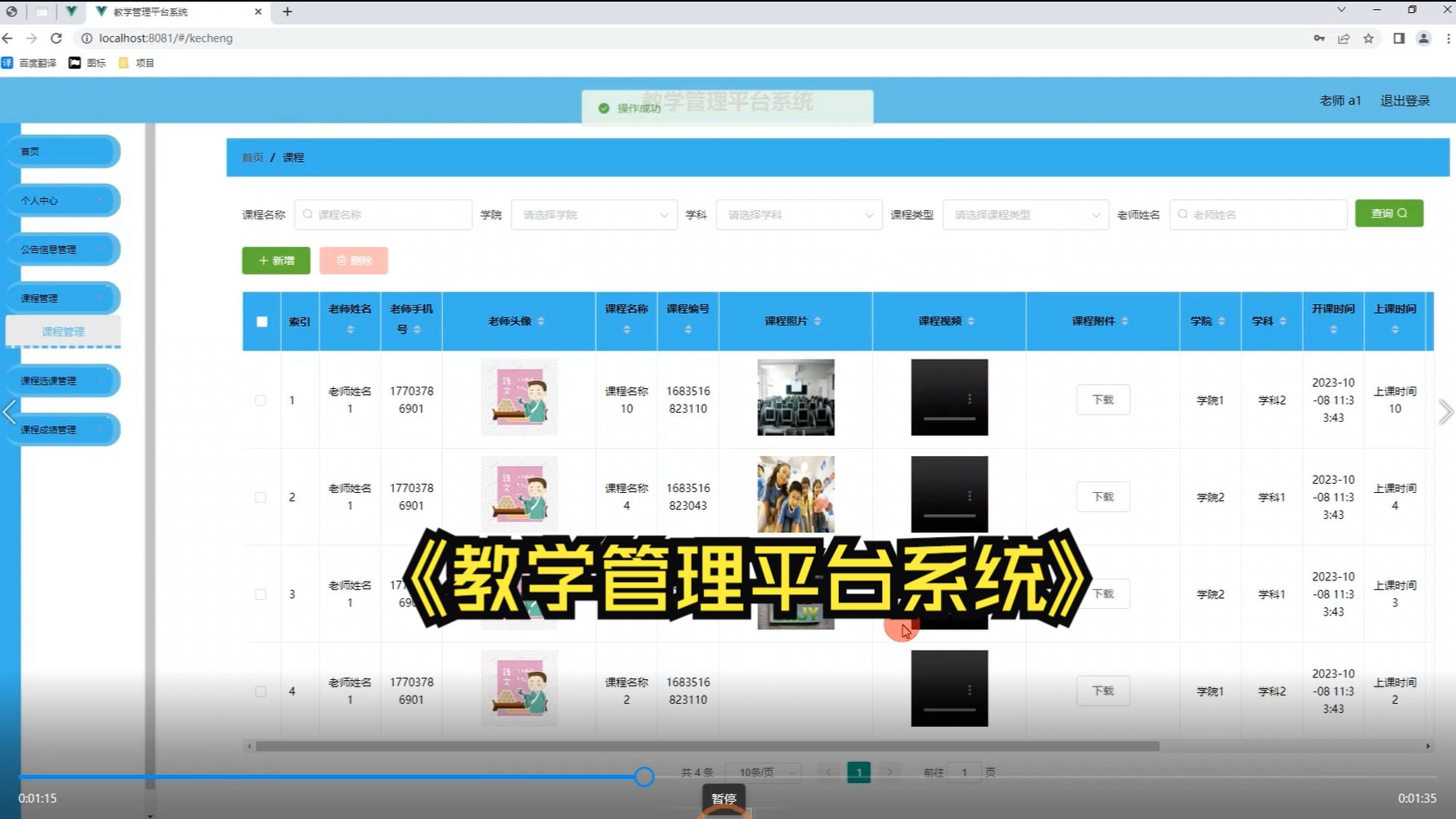Click 下载 in row 2

1103,497
